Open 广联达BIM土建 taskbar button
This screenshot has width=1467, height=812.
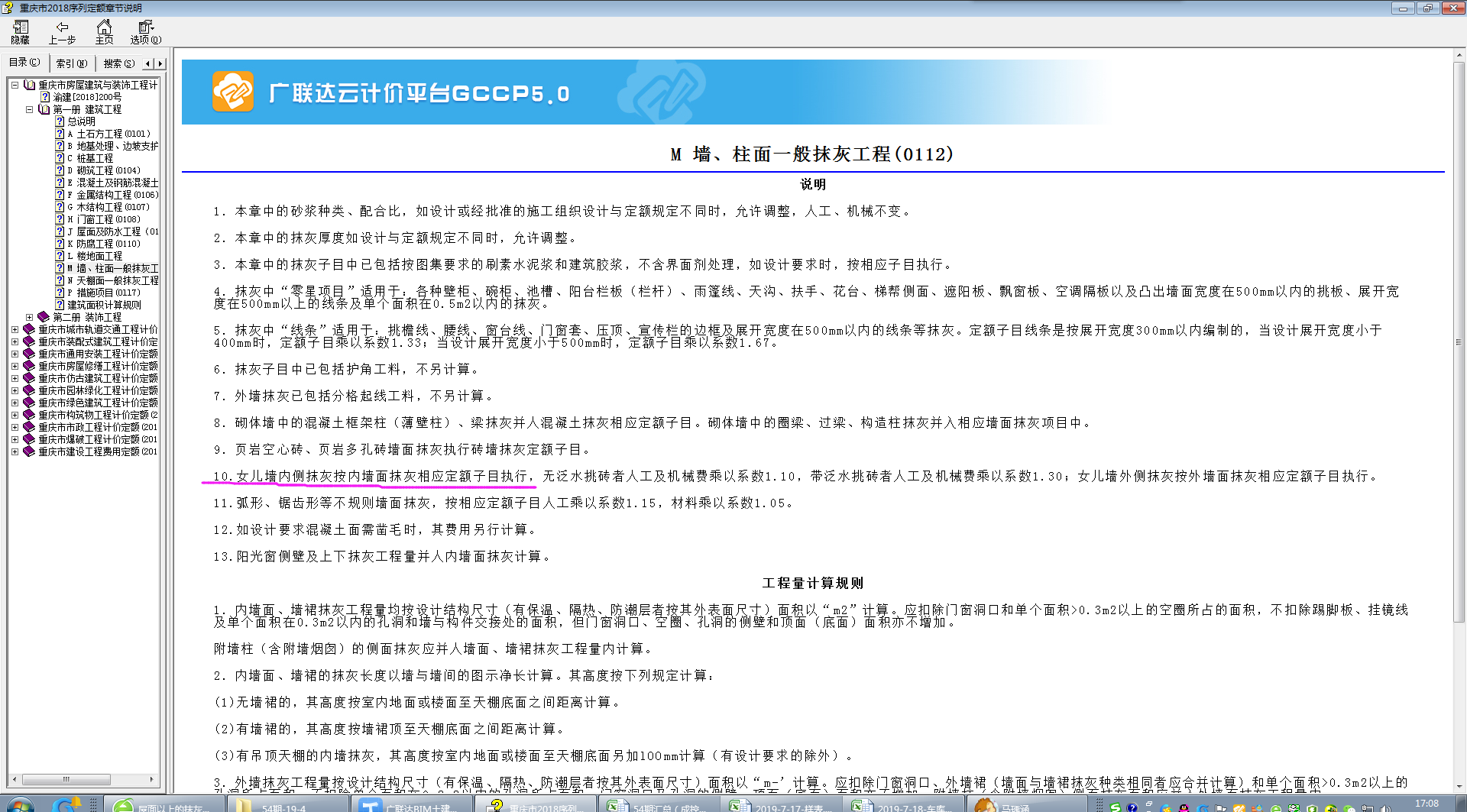(x=411, y=805)
